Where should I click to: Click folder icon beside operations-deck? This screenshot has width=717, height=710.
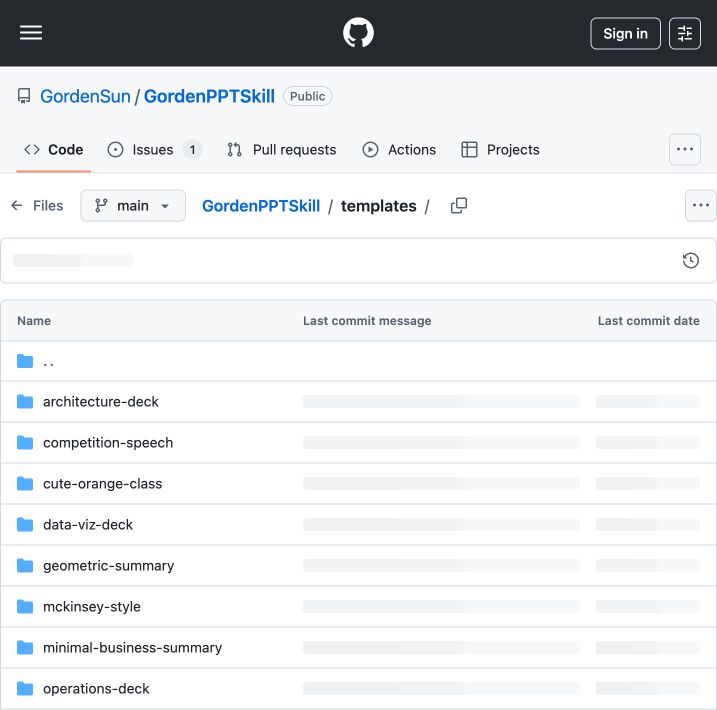click(x=25, y=689)
